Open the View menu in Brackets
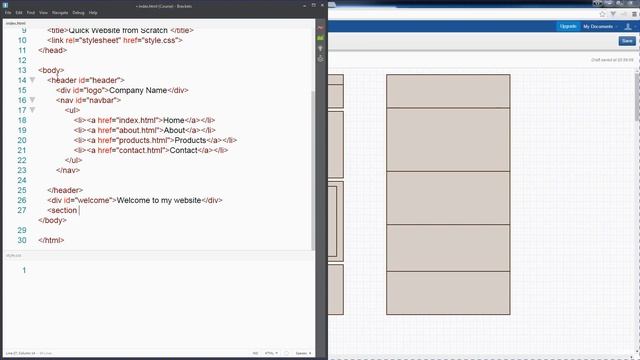The image size is (640, 360). point(43,13)
